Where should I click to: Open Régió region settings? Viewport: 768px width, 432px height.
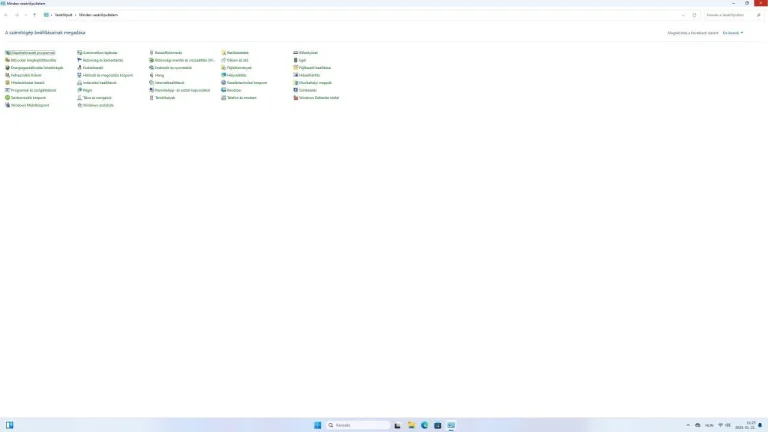(x=85, y=90)
